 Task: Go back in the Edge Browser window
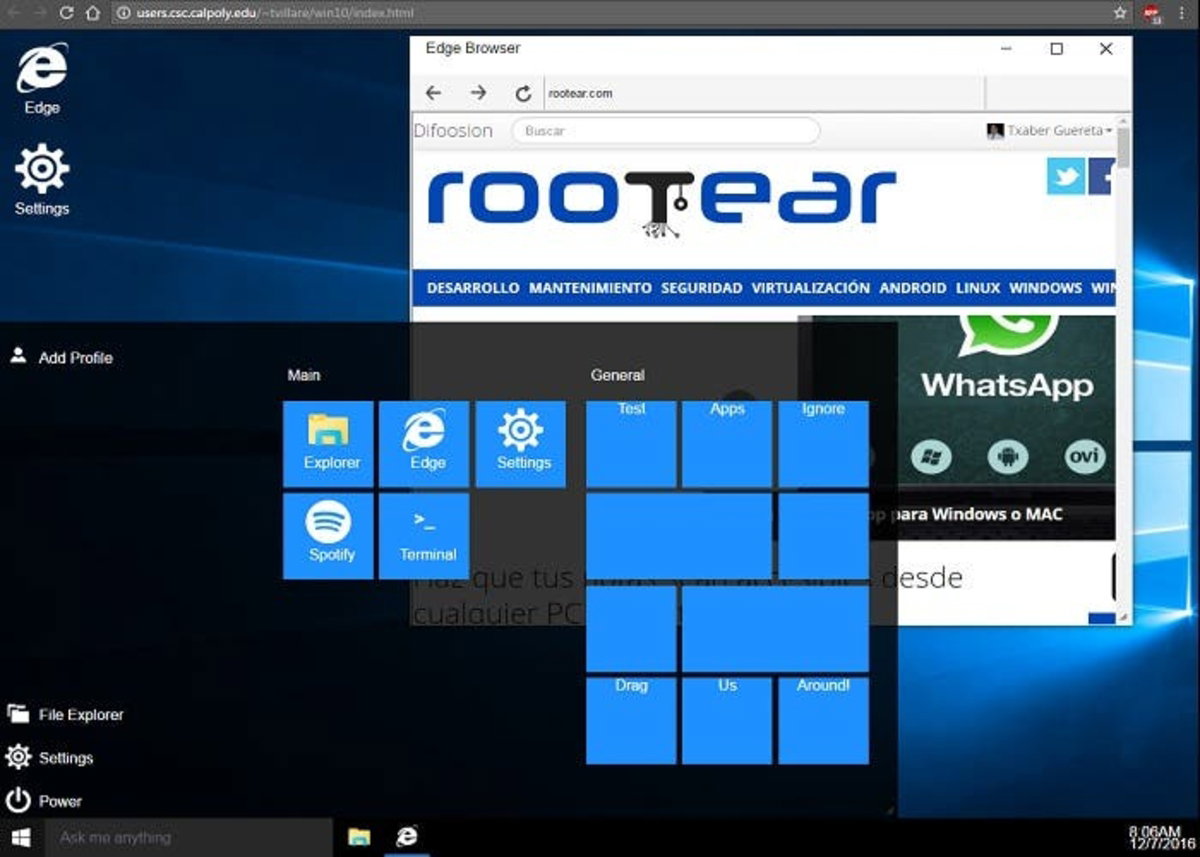coord(433,93)
